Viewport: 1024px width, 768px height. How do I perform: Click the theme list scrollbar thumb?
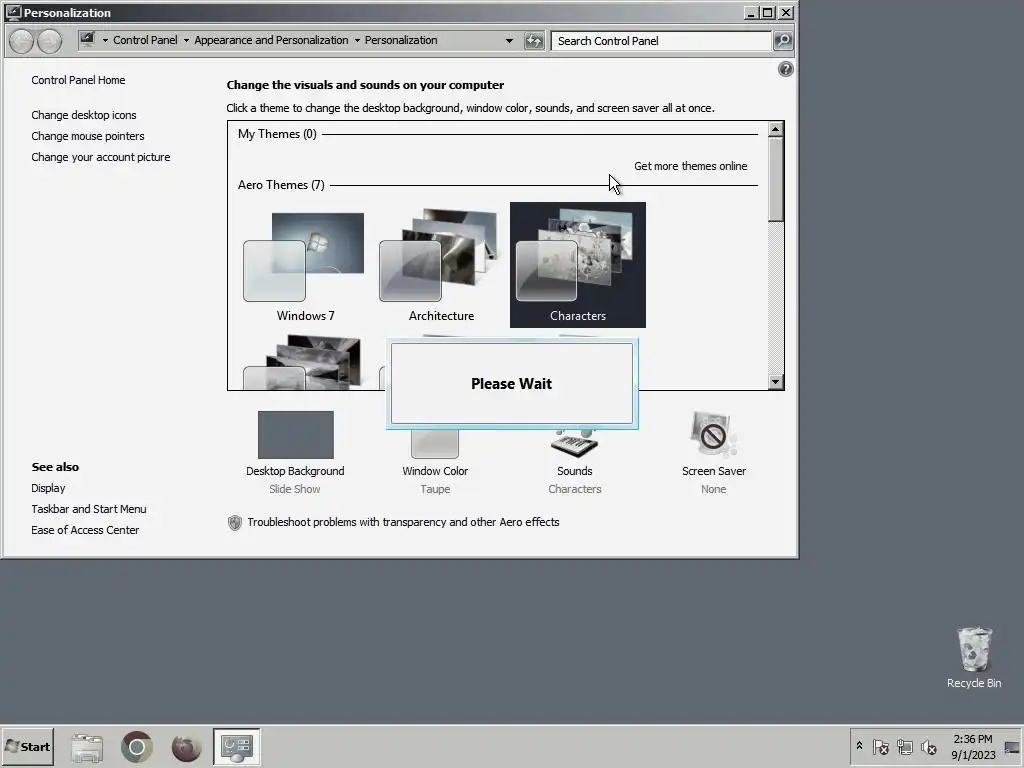point(776,180)
